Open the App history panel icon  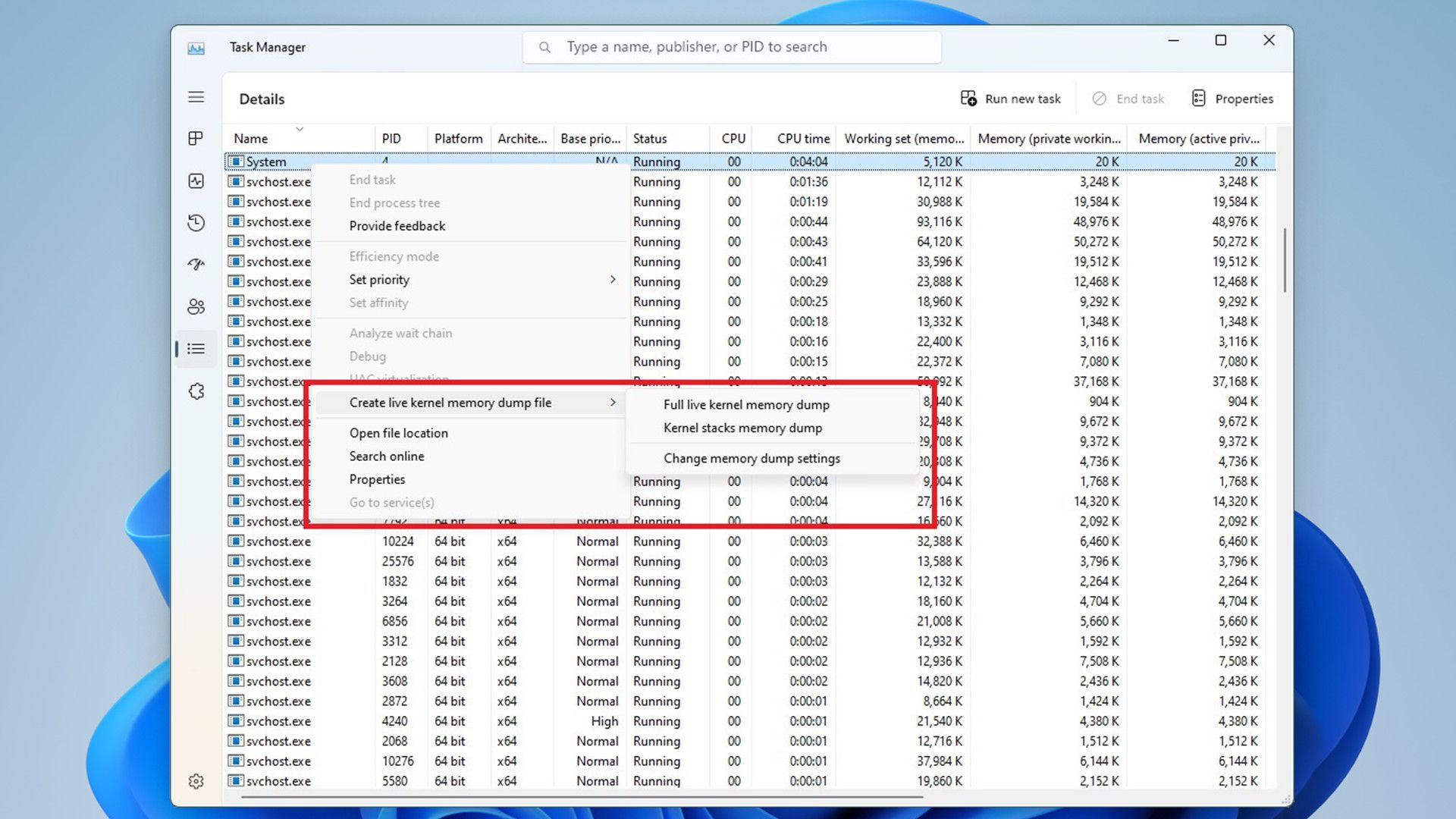[x=197, y=222]
